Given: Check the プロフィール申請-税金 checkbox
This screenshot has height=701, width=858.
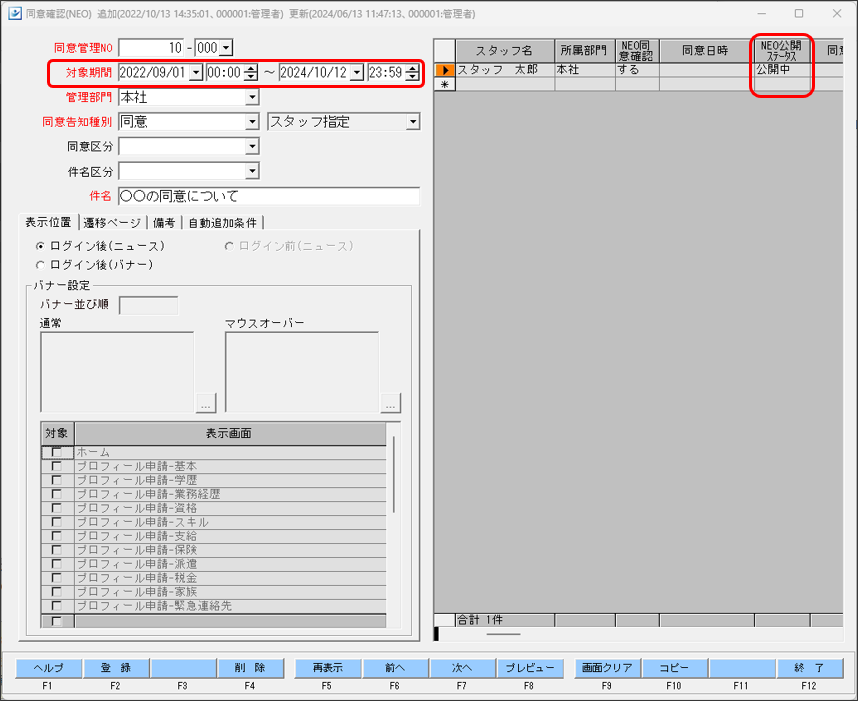Looking at the screenshot, I should 56,578.
